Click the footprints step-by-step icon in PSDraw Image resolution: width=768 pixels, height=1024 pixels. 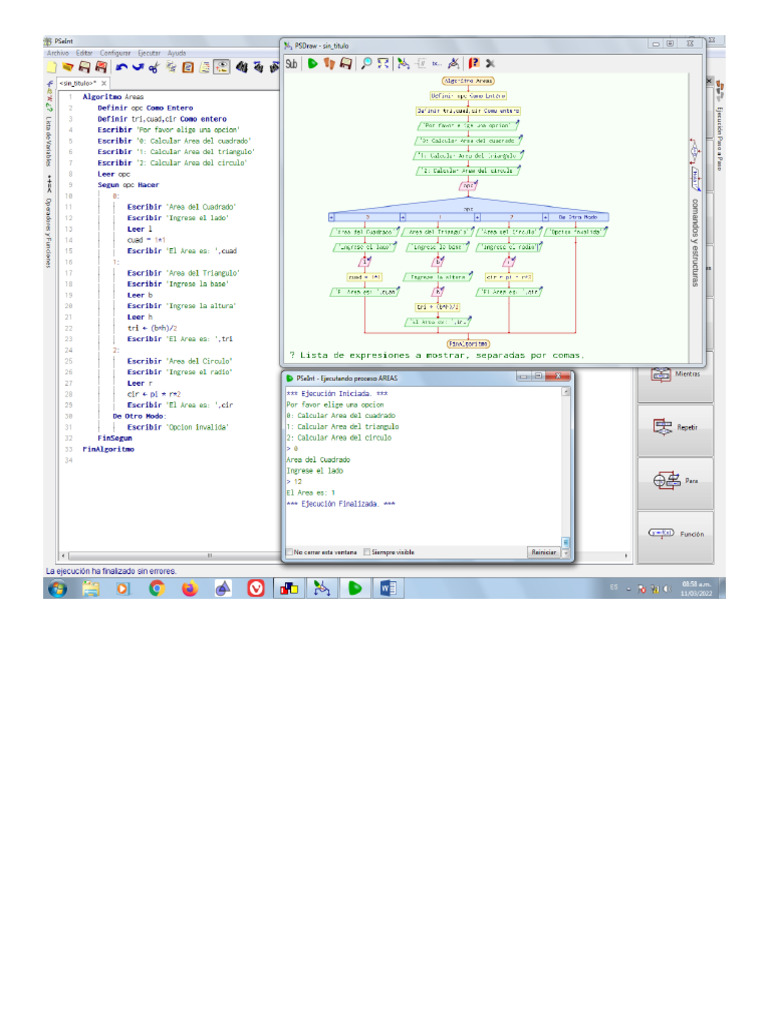tap(328, 63)
